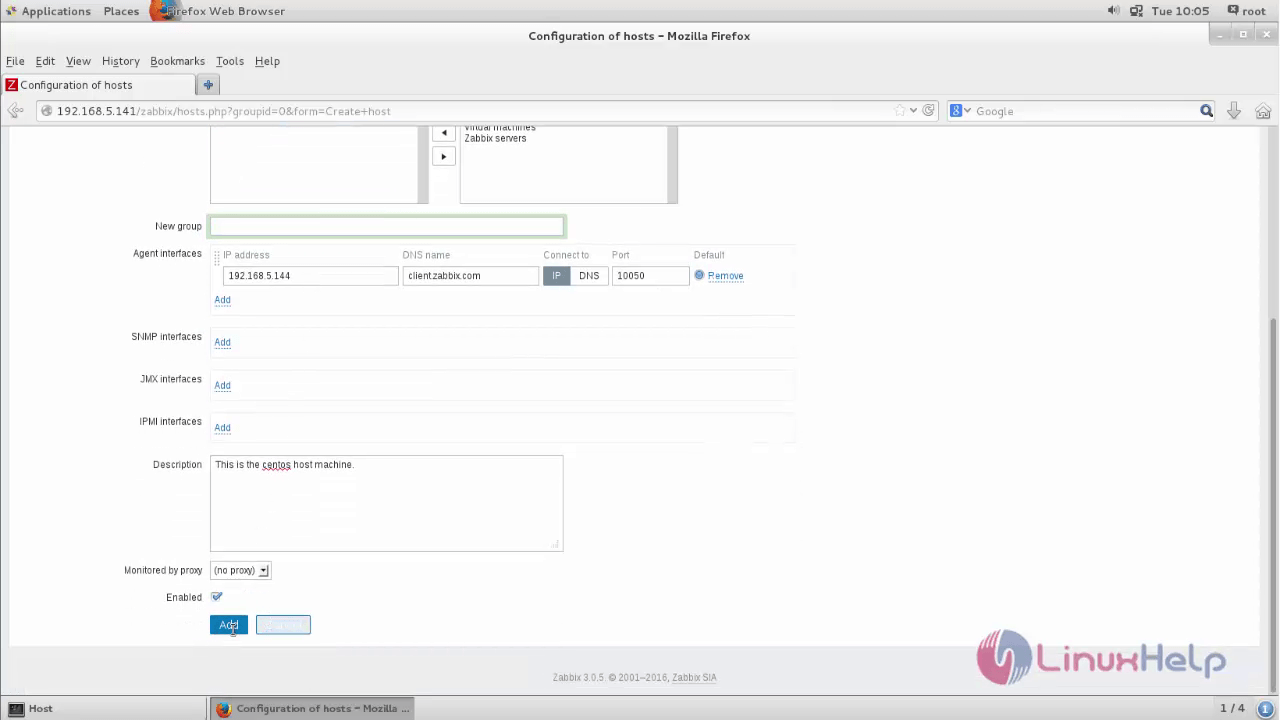Click the Description text area
Image resolution: width=1280 pixels, height=720 pixels.
pos(387,503)
